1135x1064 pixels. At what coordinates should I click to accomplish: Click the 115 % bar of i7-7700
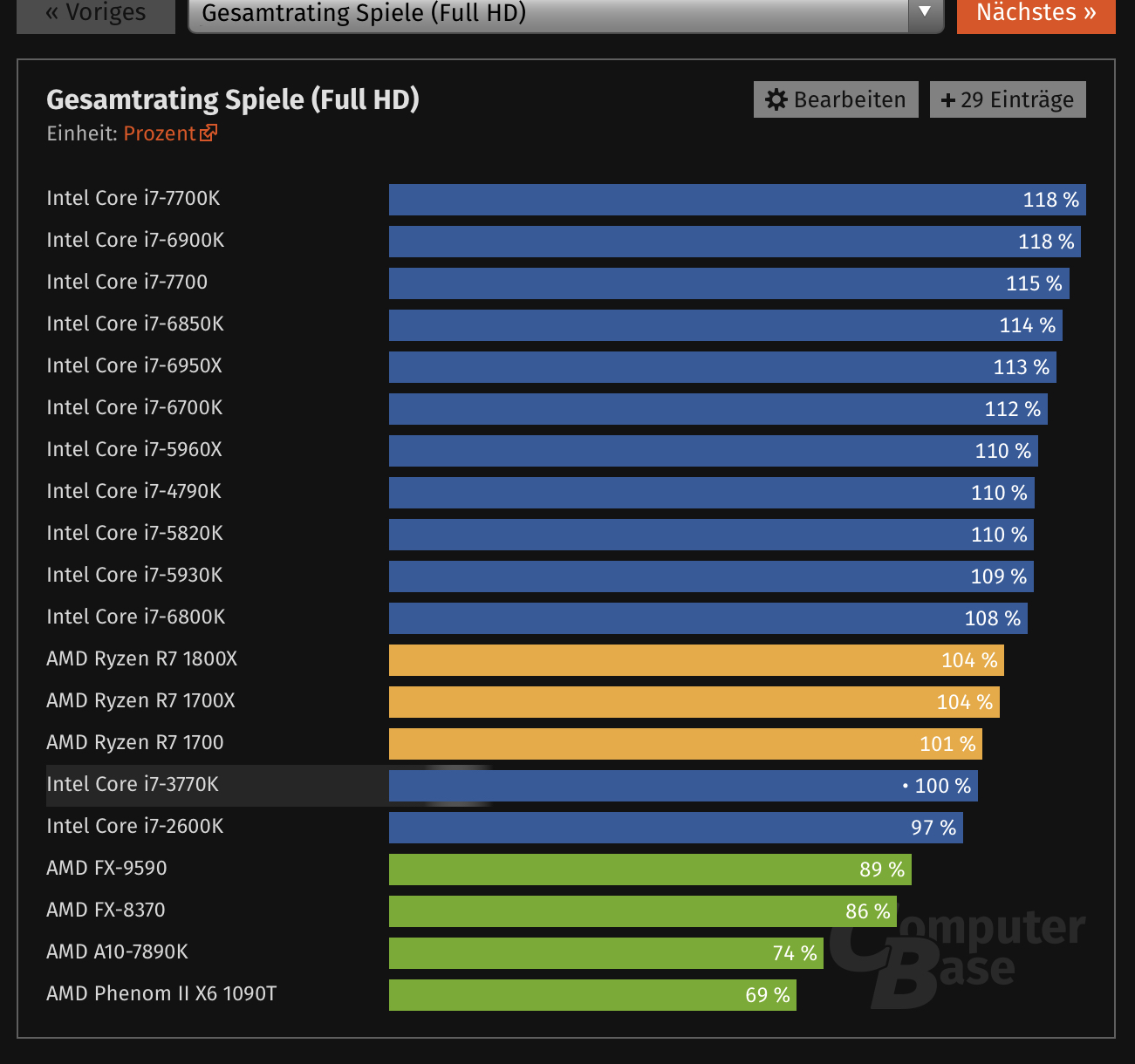729,283
